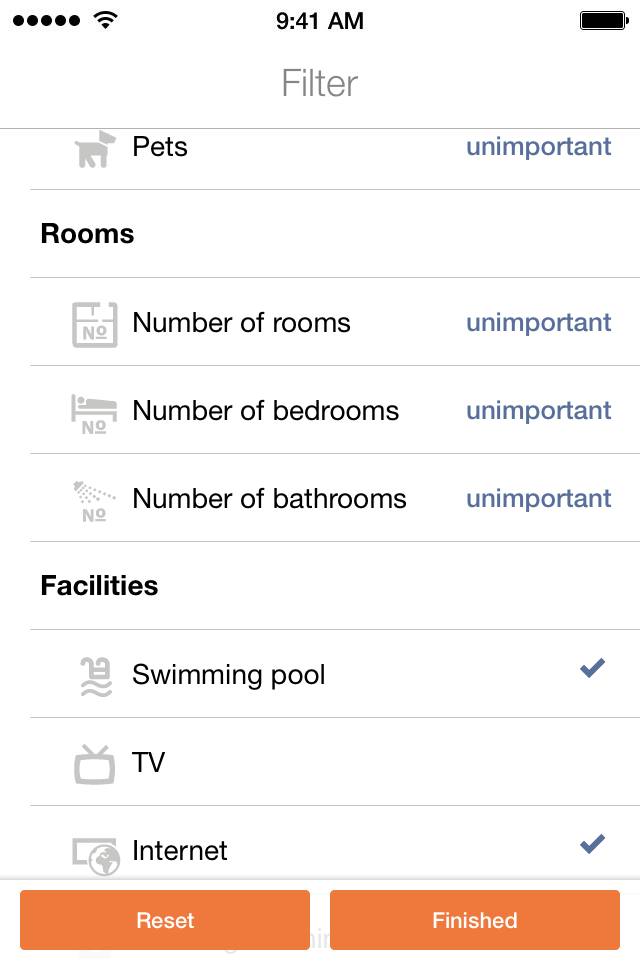Tap the Filter title in header
Viewport: 640px width, 960px height.
tap(319, 83)
